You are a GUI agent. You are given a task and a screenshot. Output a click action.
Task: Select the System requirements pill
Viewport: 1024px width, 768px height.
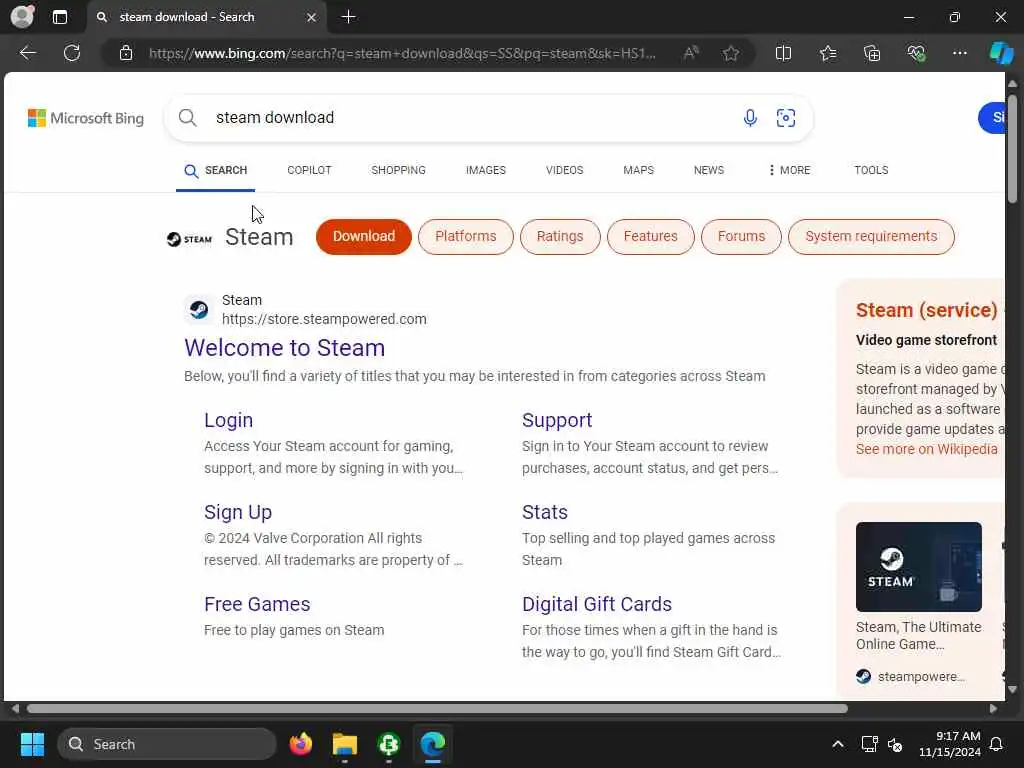pos(871,236)
